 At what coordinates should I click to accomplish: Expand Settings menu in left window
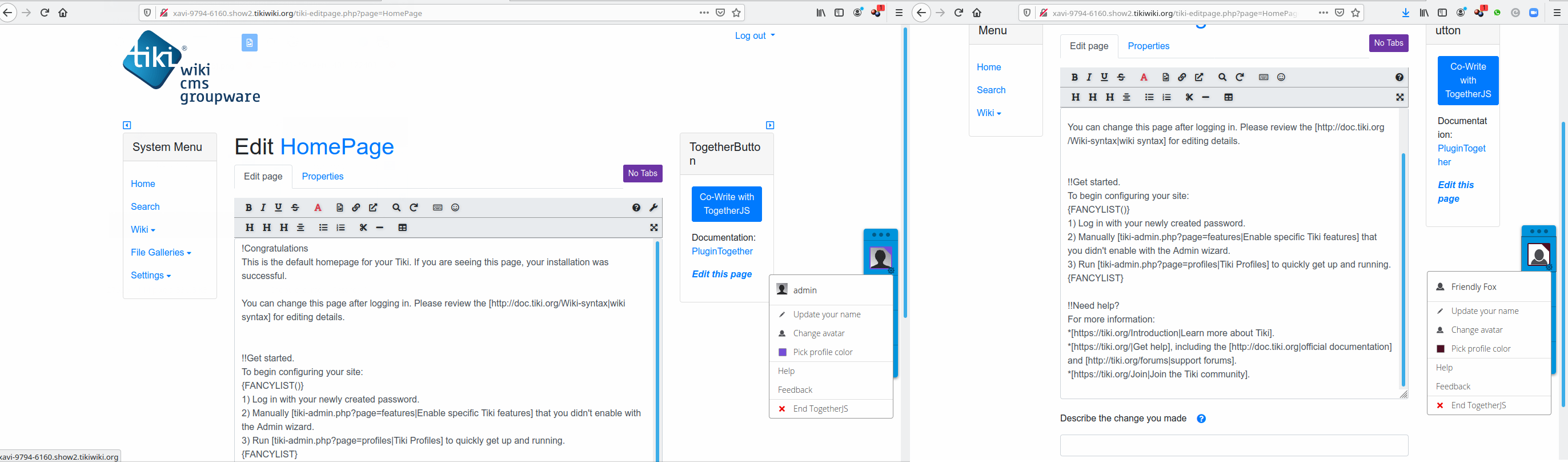click(x=151, y=276)
